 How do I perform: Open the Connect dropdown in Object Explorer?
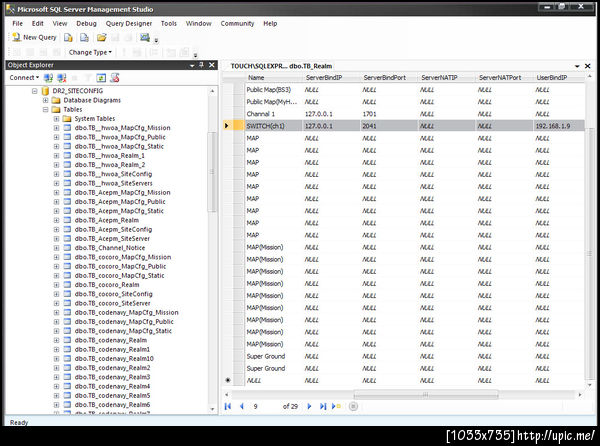pos(24,78)
